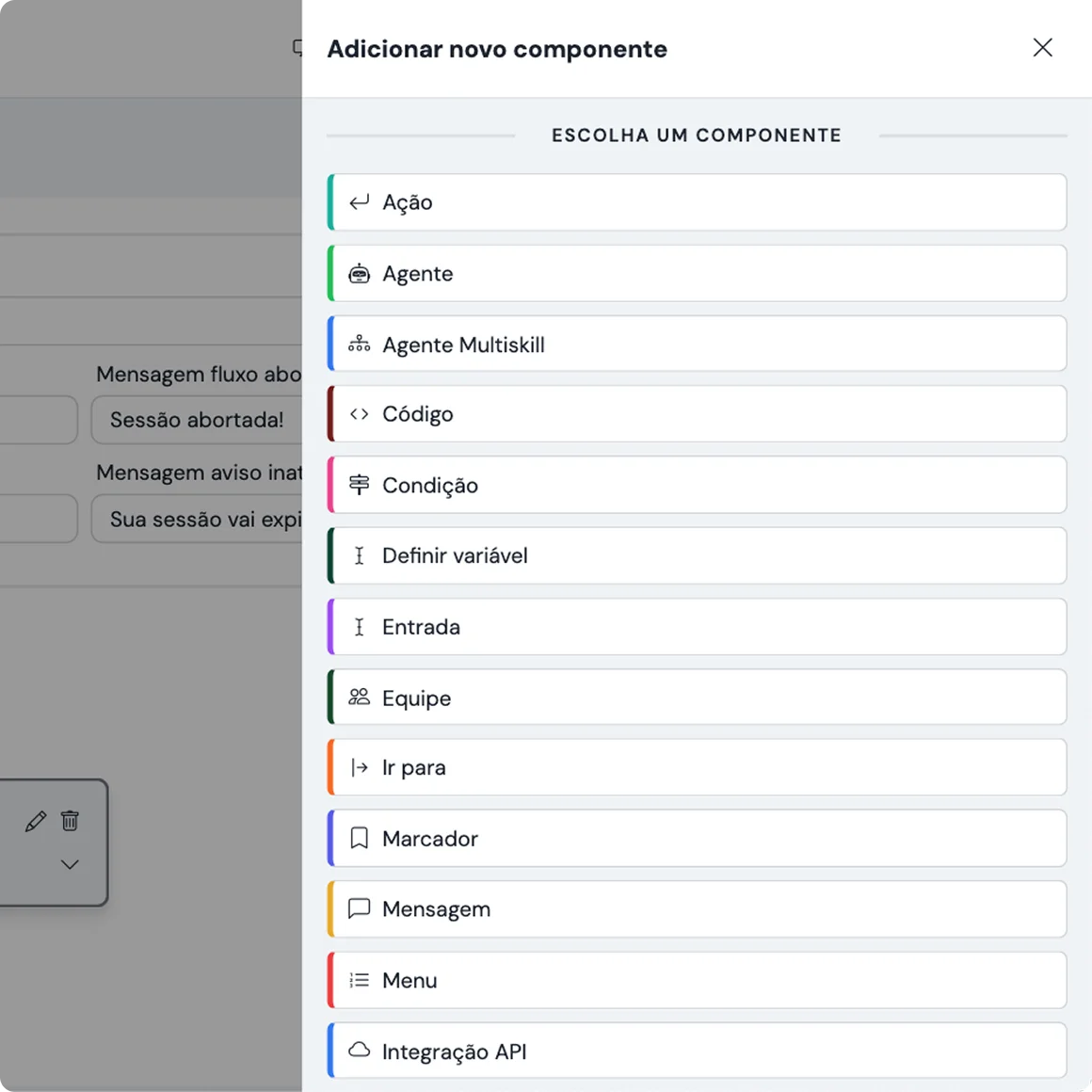Click the Sua sessão vai expirar field
Viewport: 1092px width, 1092px height.
(197, 520)
